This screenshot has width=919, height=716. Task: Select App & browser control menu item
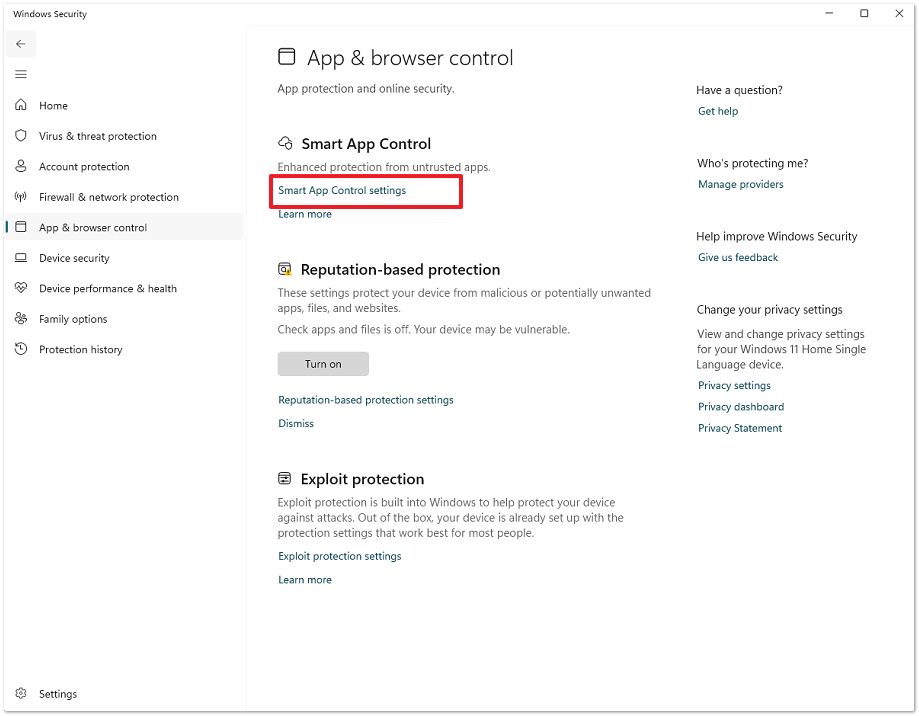pos(93,228)
